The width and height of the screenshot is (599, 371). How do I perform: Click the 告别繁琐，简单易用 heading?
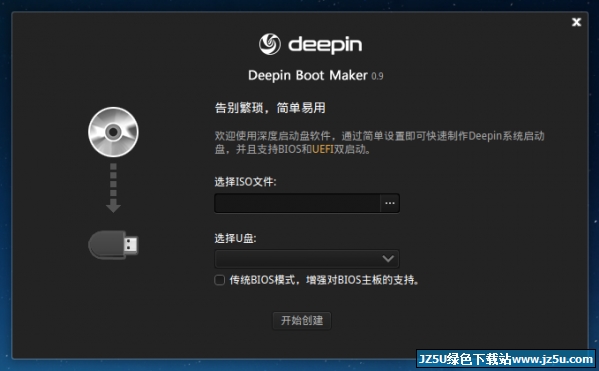point(270,108)
